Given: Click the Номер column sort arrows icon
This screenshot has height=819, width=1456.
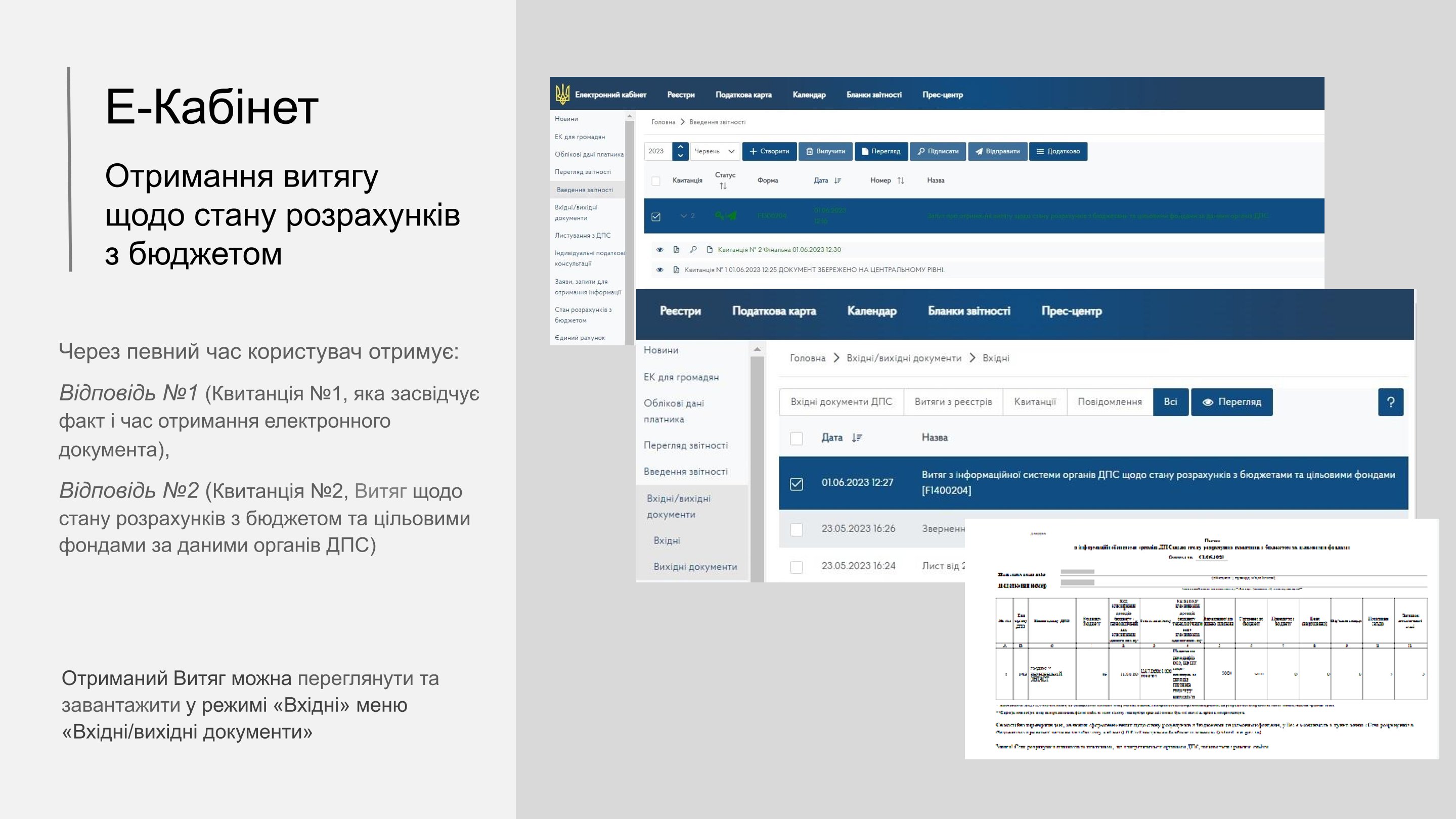Looking at the screenshot, I should pos(901,181).
